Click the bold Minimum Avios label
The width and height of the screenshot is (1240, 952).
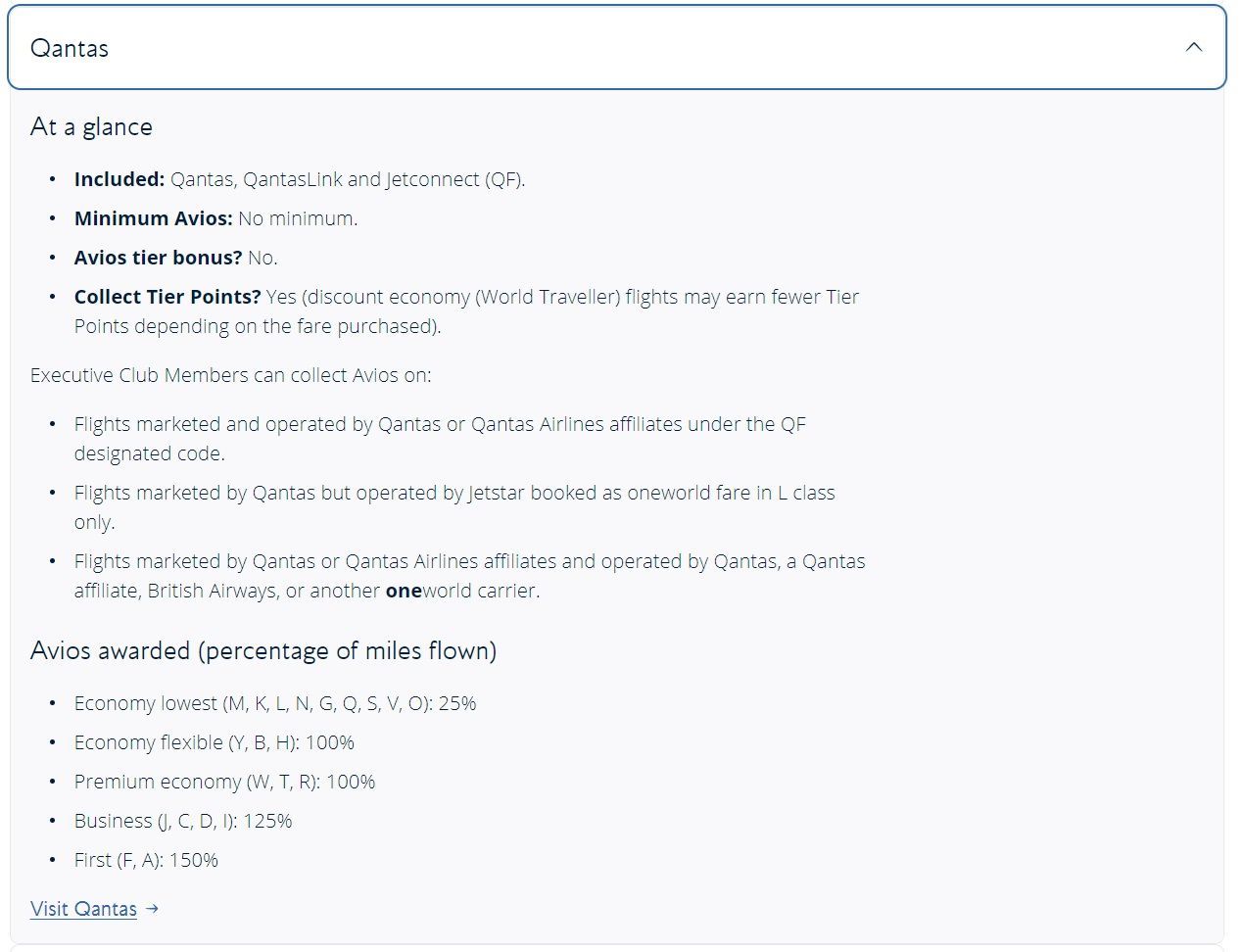(x=153, y=218)
